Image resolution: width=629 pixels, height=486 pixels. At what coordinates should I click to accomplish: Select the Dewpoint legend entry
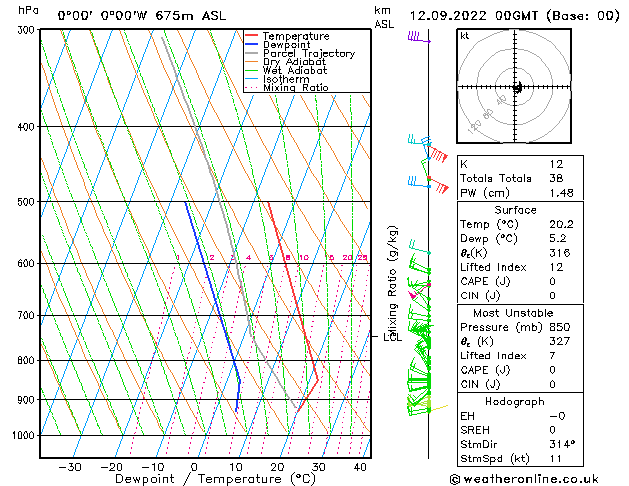[x=278, y=45]
